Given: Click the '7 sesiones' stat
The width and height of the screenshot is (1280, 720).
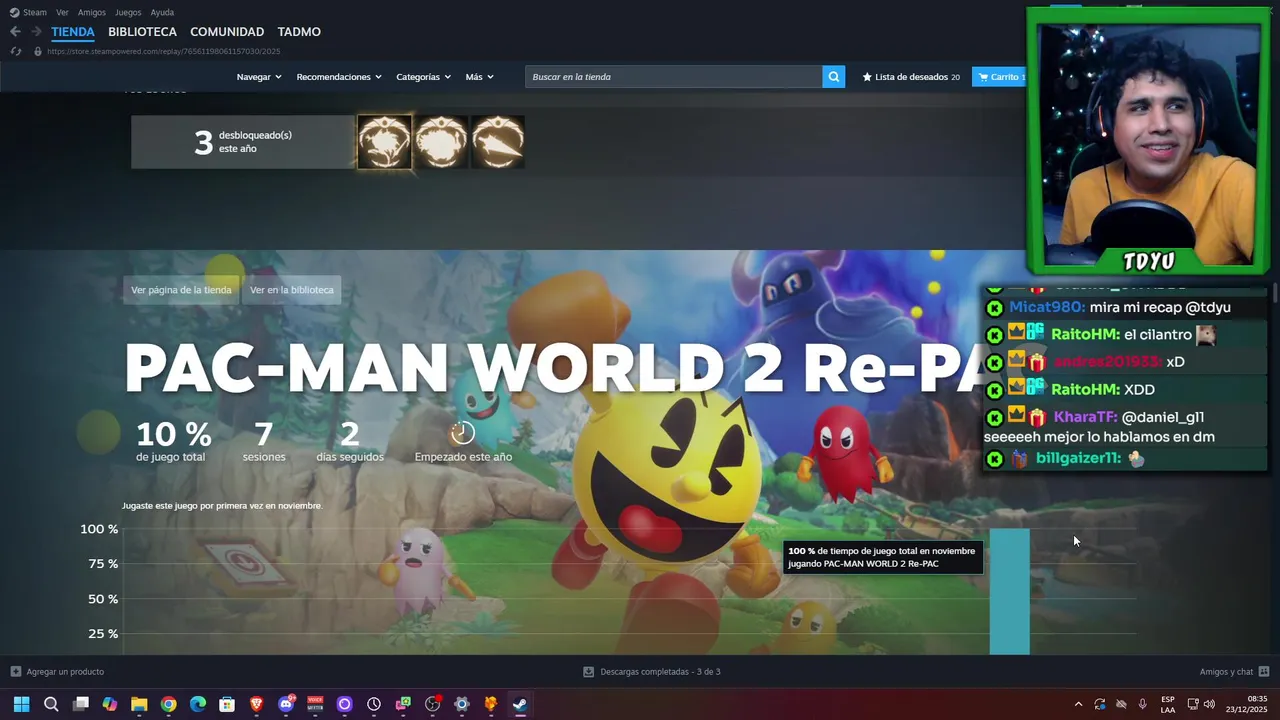Looking at the screenshot, I should (263, 441).
